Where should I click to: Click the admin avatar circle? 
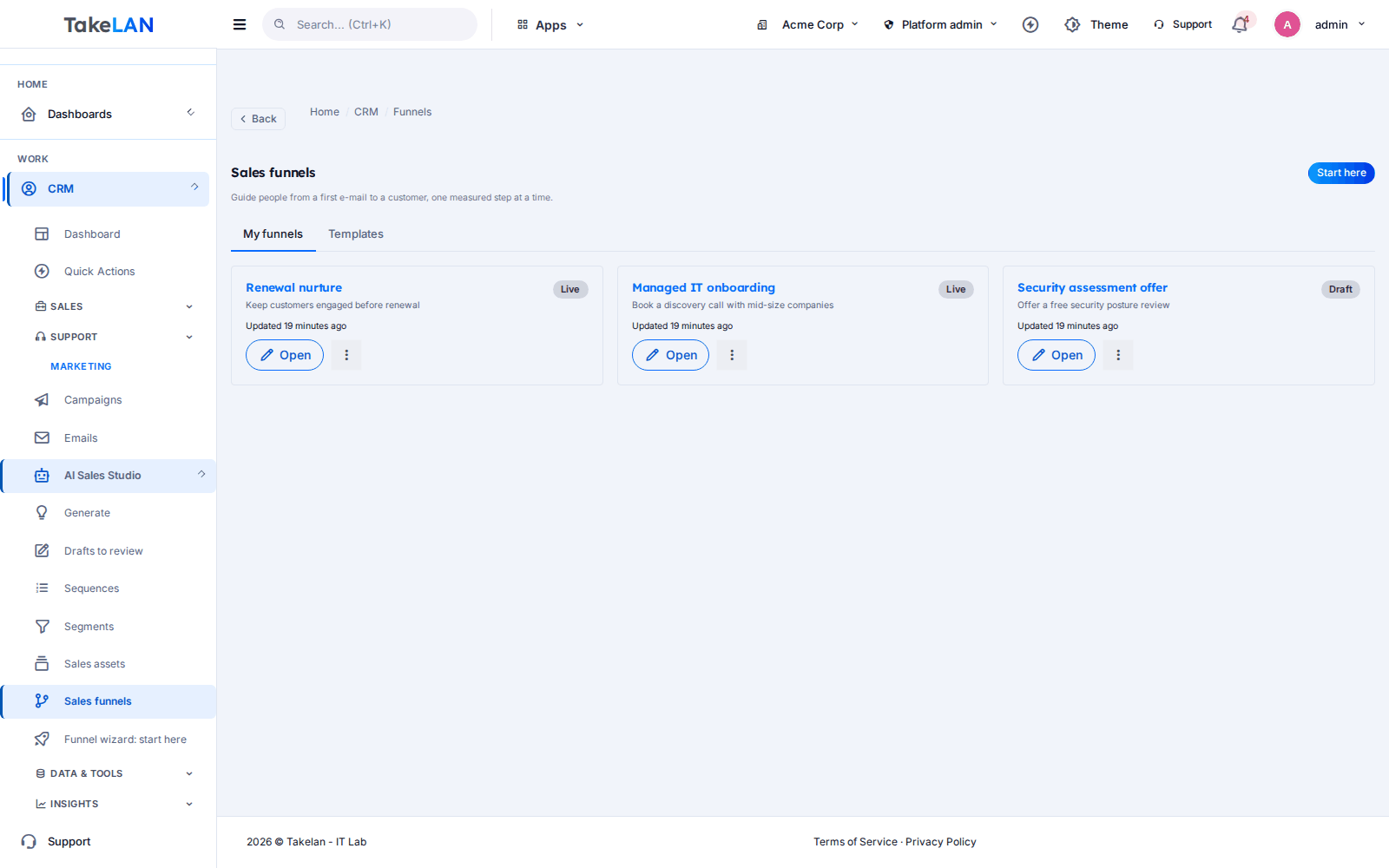(1287, 24)
